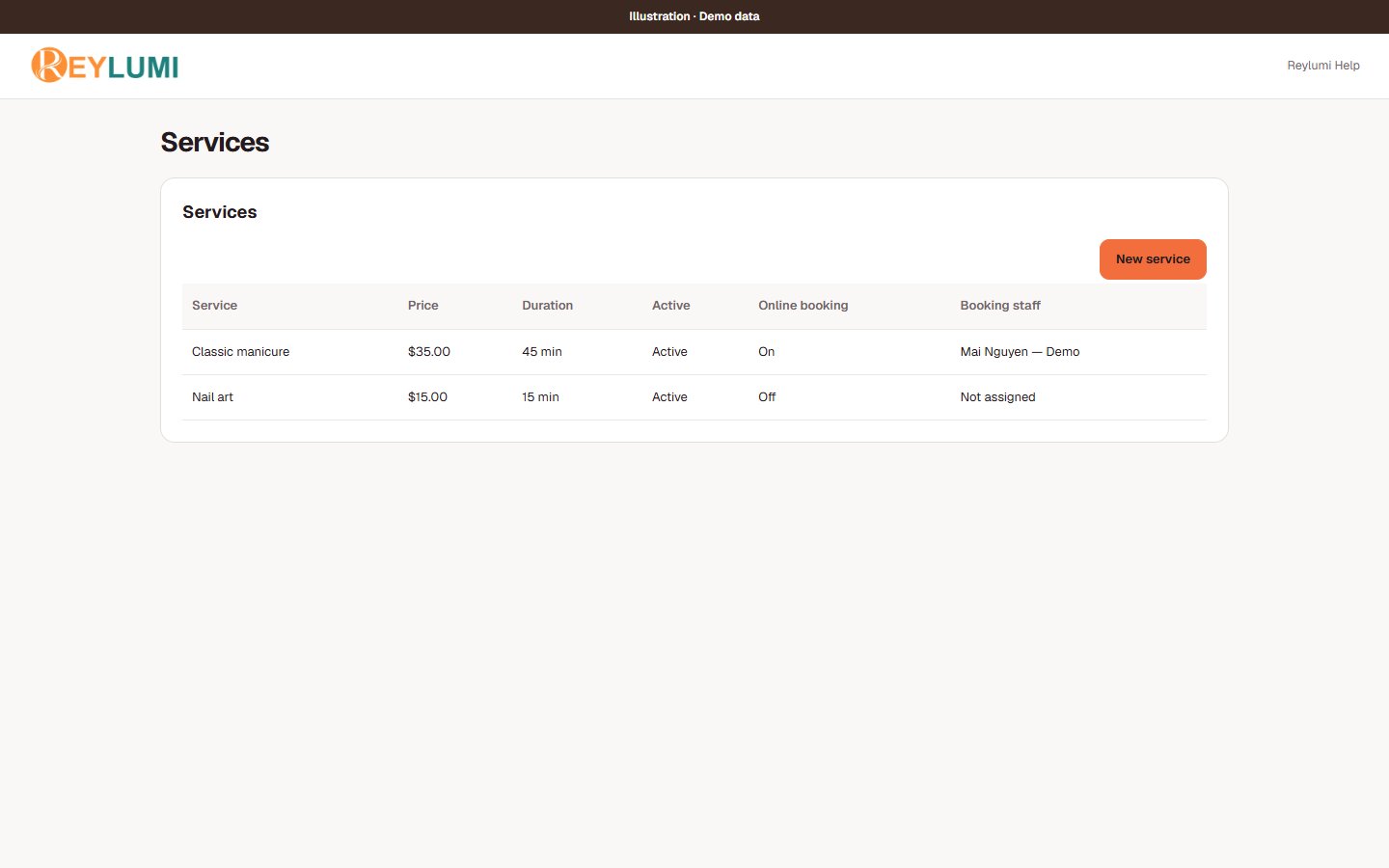
Task: Click the Service column header
Action: (214, 306)
